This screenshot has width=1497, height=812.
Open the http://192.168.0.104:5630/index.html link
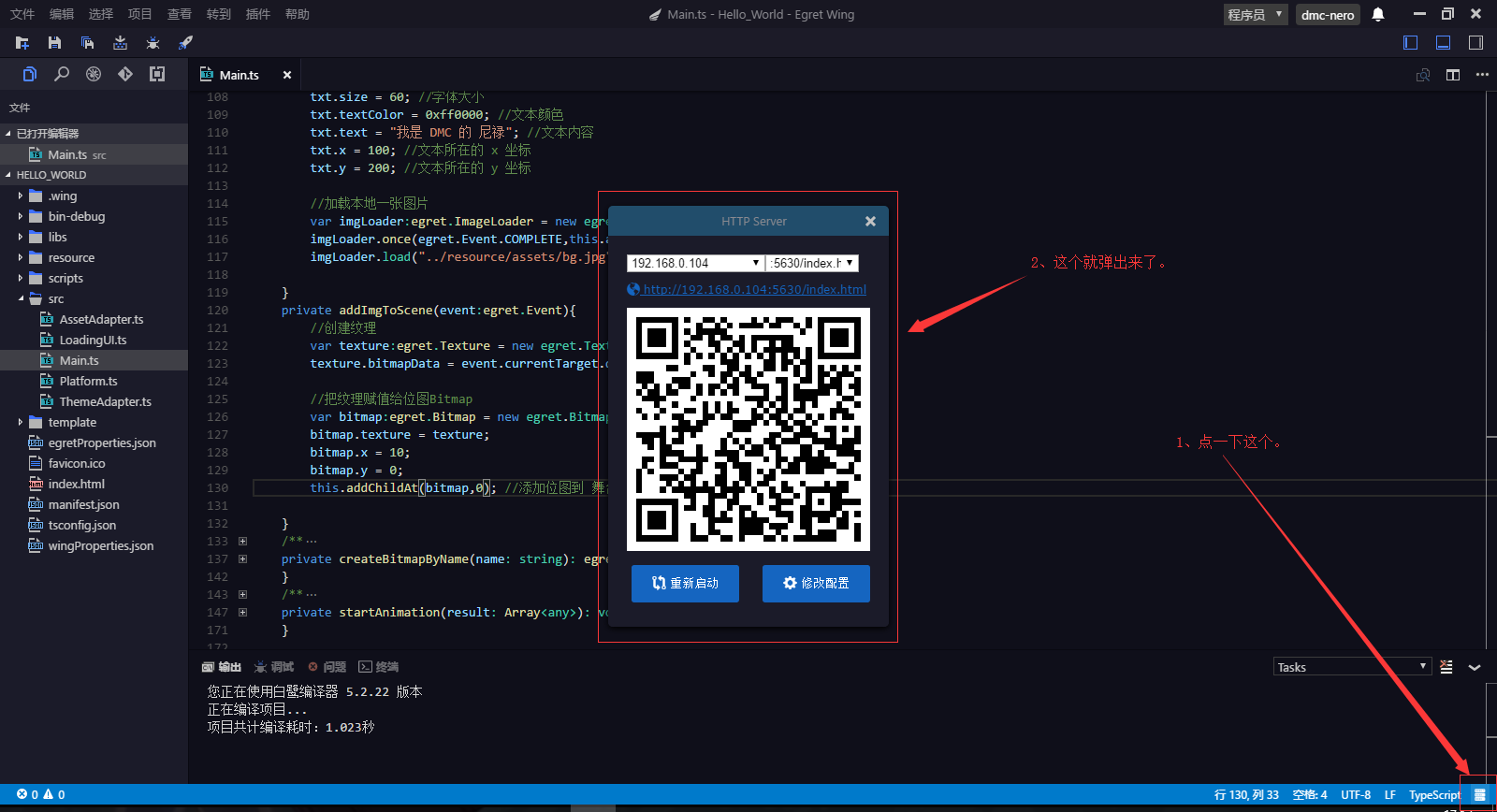point(754,289)
